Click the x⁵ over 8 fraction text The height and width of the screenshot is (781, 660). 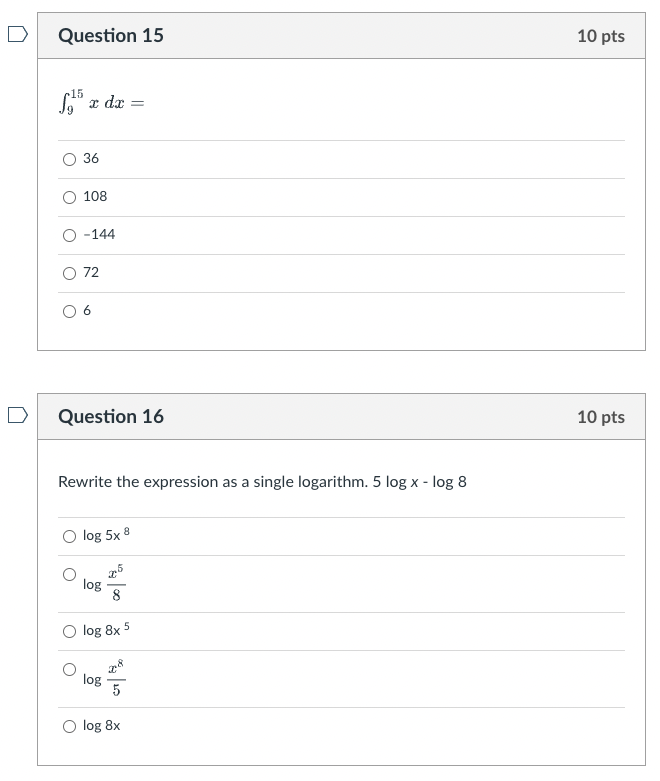116,584
